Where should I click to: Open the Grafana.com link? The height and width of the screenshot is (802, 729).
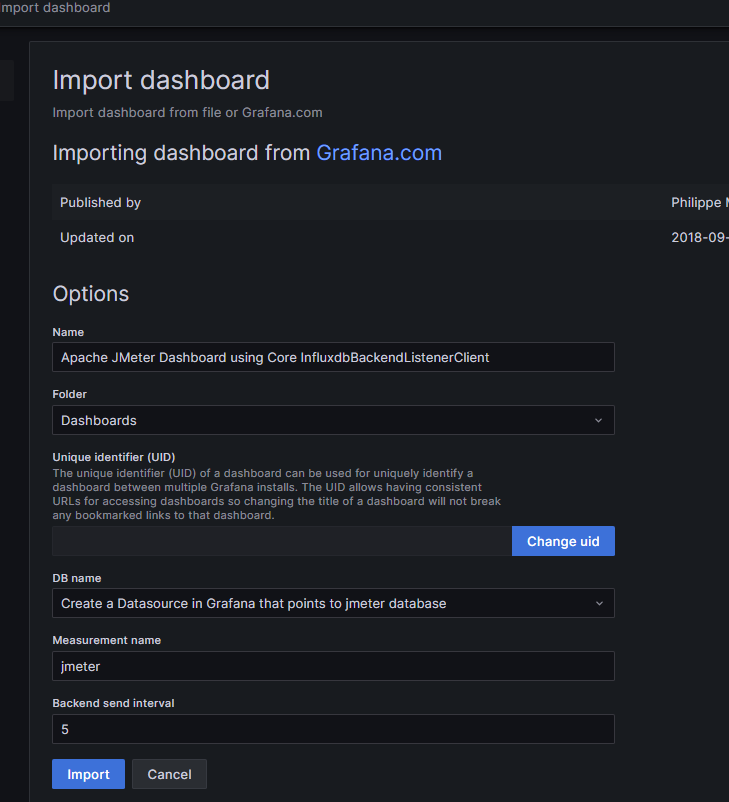(x=379, y=153)
